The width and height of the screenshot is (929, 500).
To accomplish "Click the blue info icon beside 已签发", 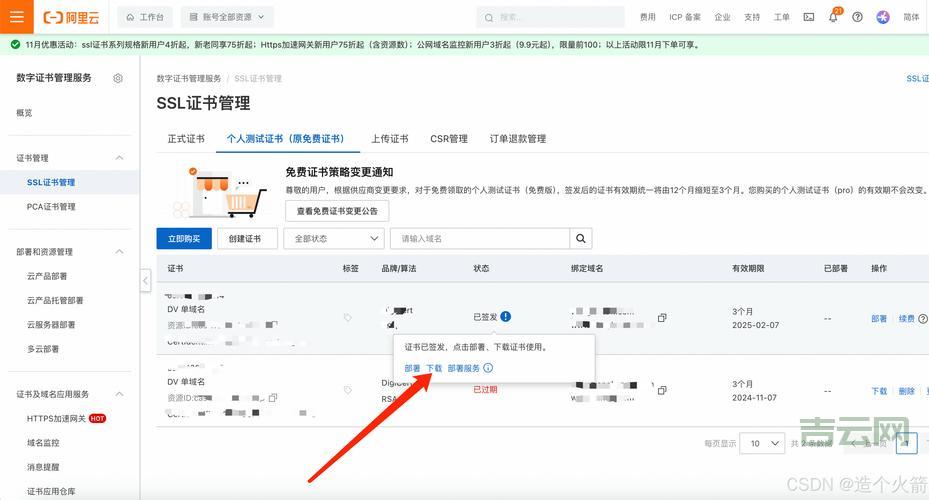I will click(505, 316).
